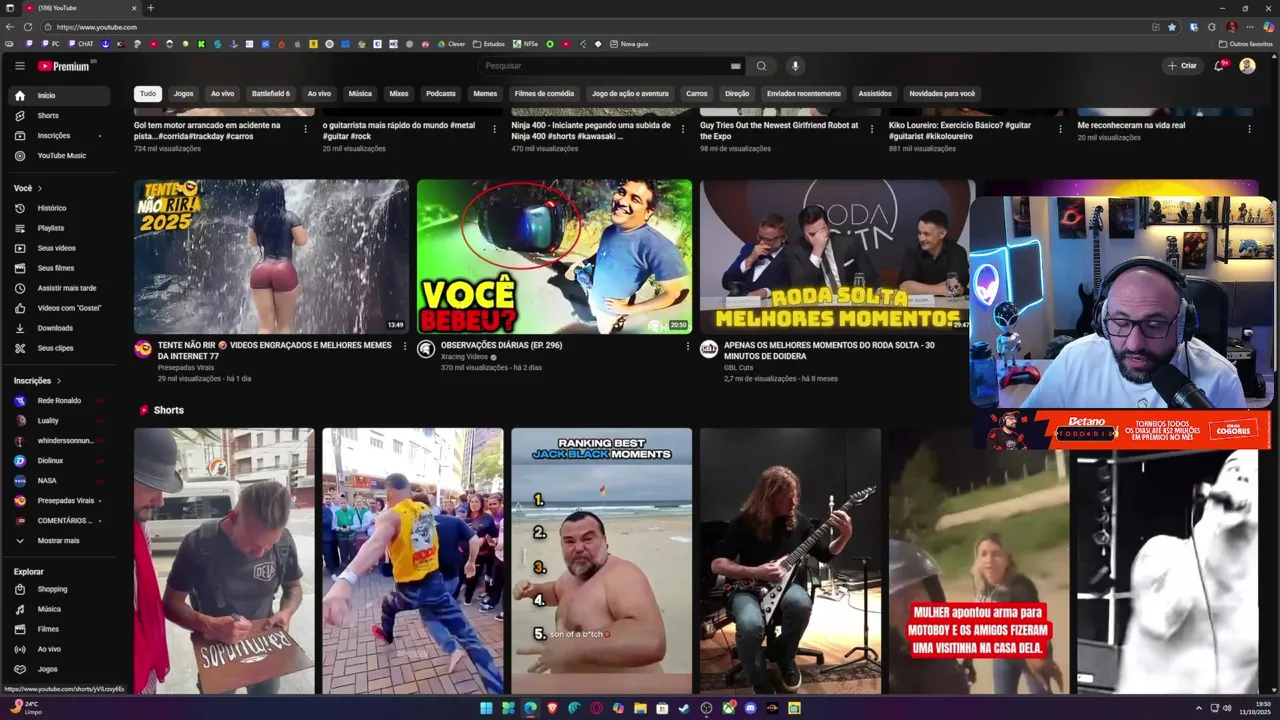Open Ao vivo under Explorar
Screen dimensions: 1280x720
point(60,649)
